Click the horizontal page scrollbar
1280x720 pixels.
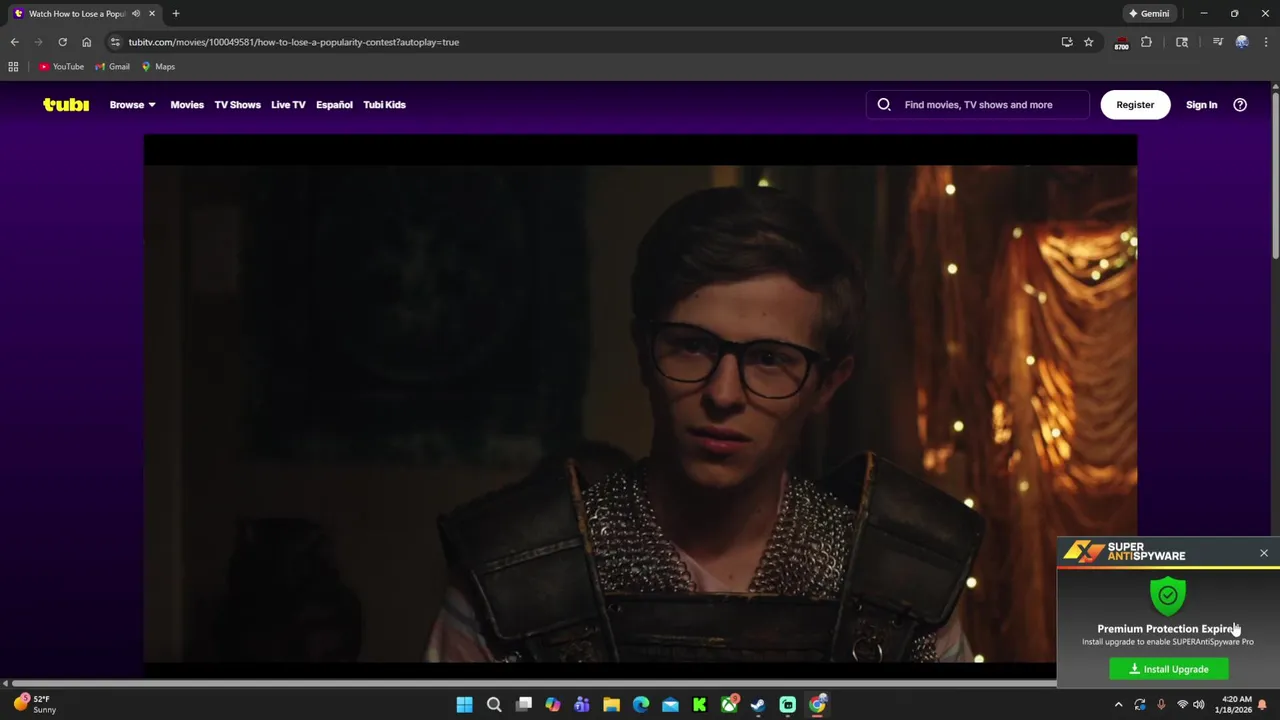click(x=534, y=683)
